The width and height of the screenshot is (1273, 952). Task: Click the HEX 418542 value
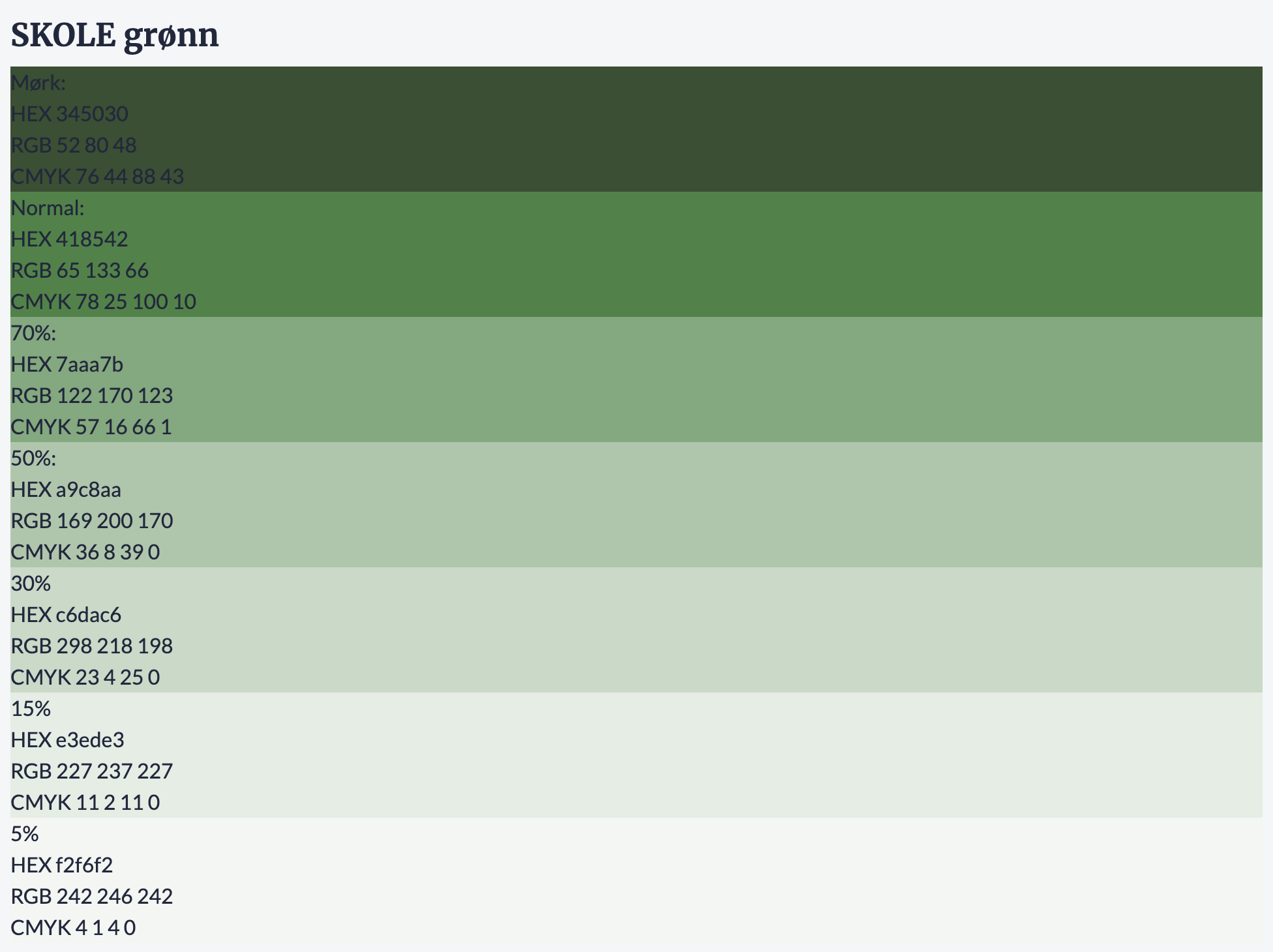70,239
